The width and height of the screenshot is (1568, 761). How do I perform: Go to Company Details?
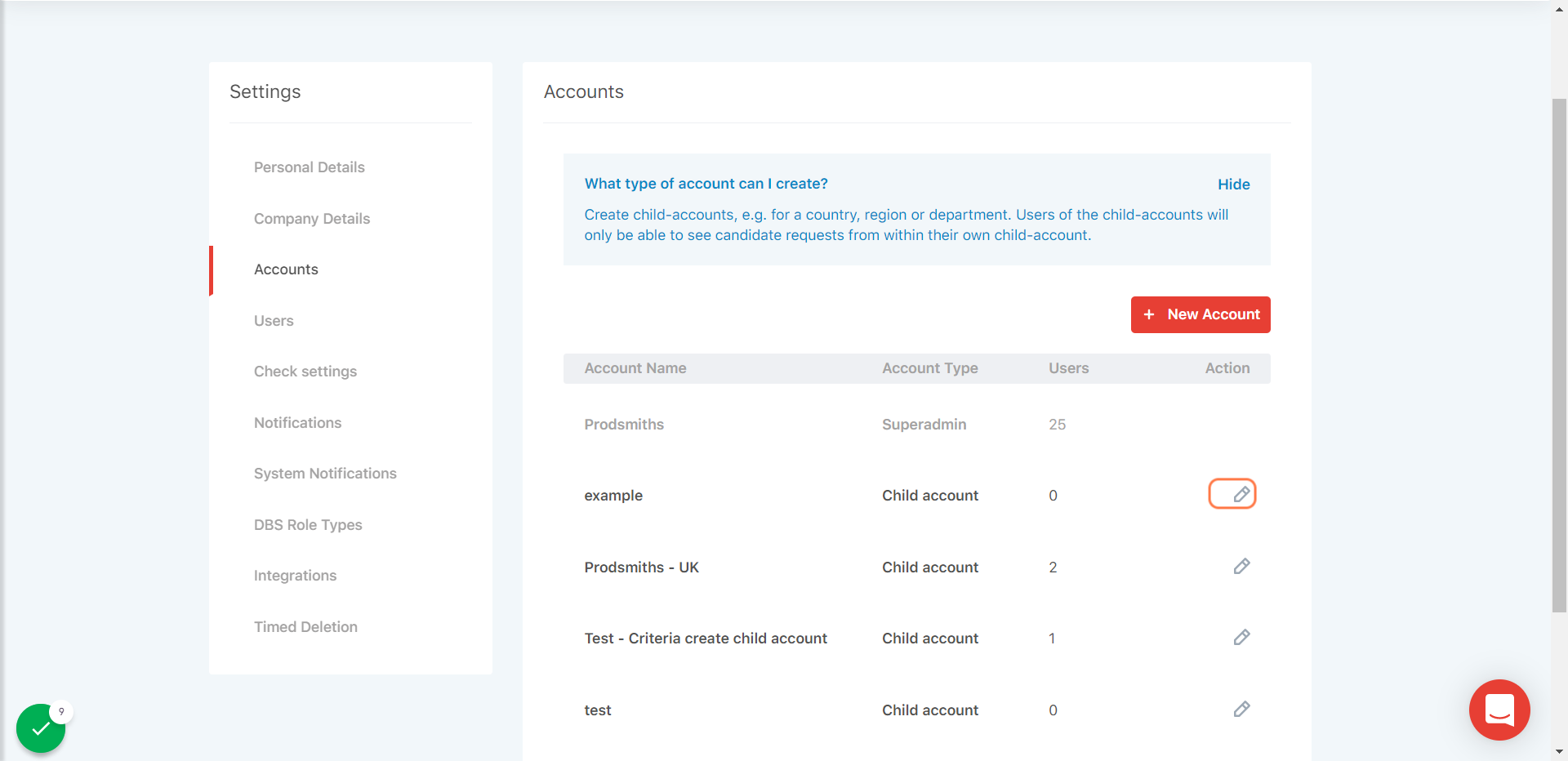click(312, 219)
